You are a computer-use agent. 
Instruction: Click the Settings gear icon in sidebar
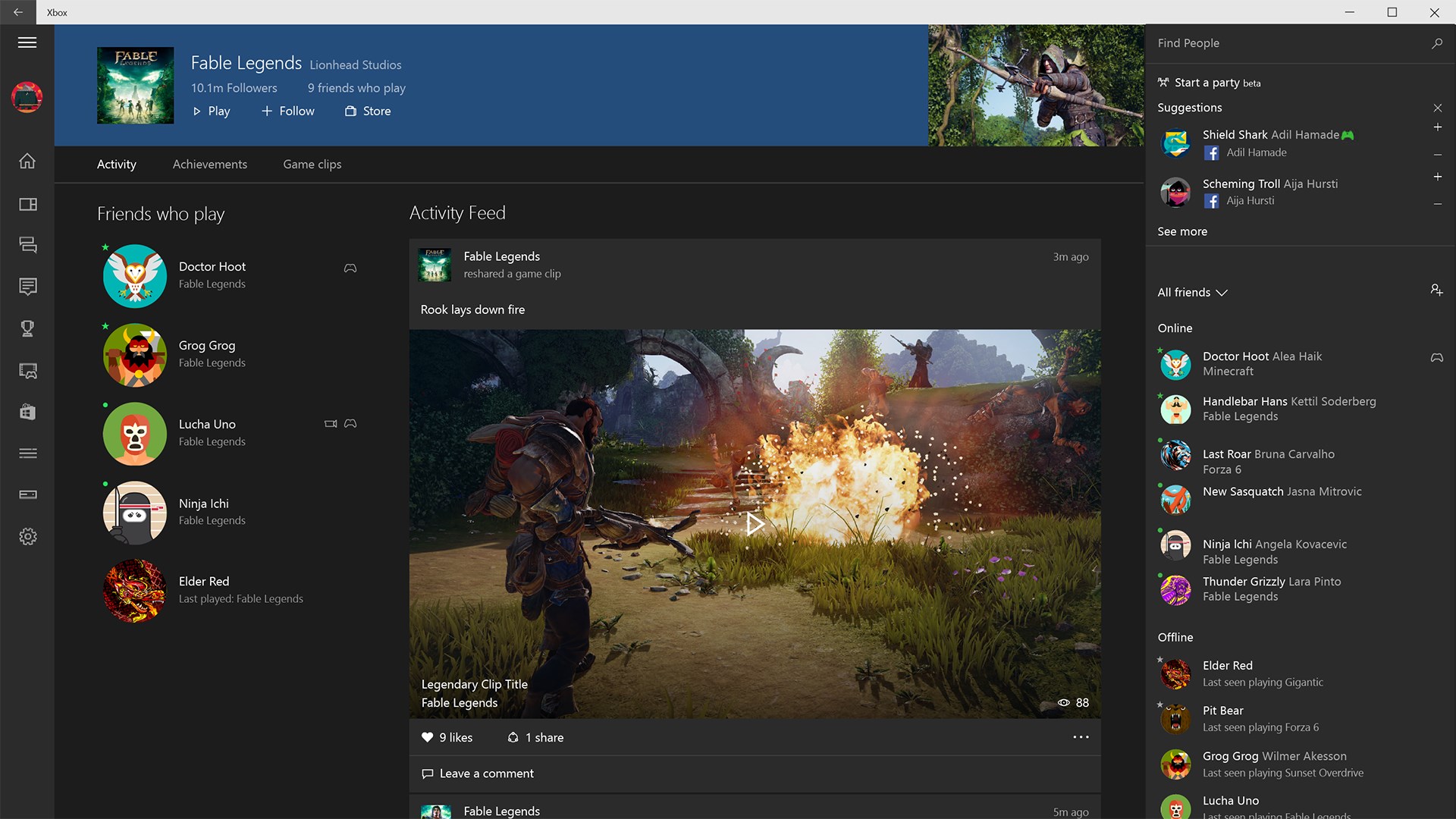(27, 536)
